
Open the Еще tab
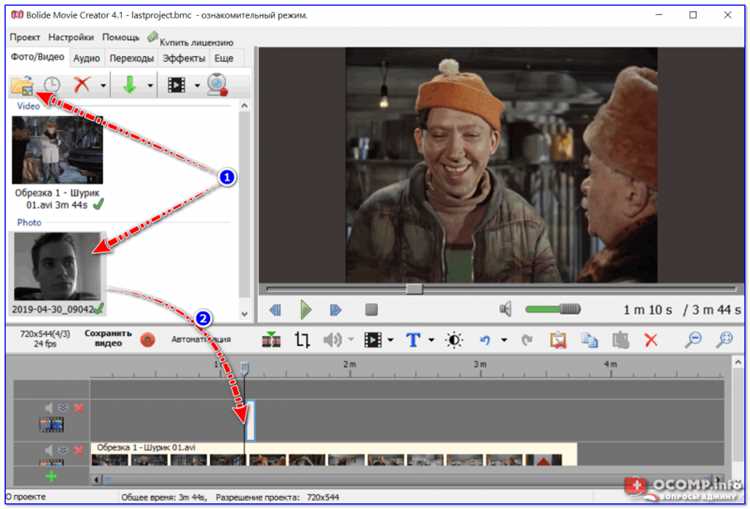[x=223, y=58]
